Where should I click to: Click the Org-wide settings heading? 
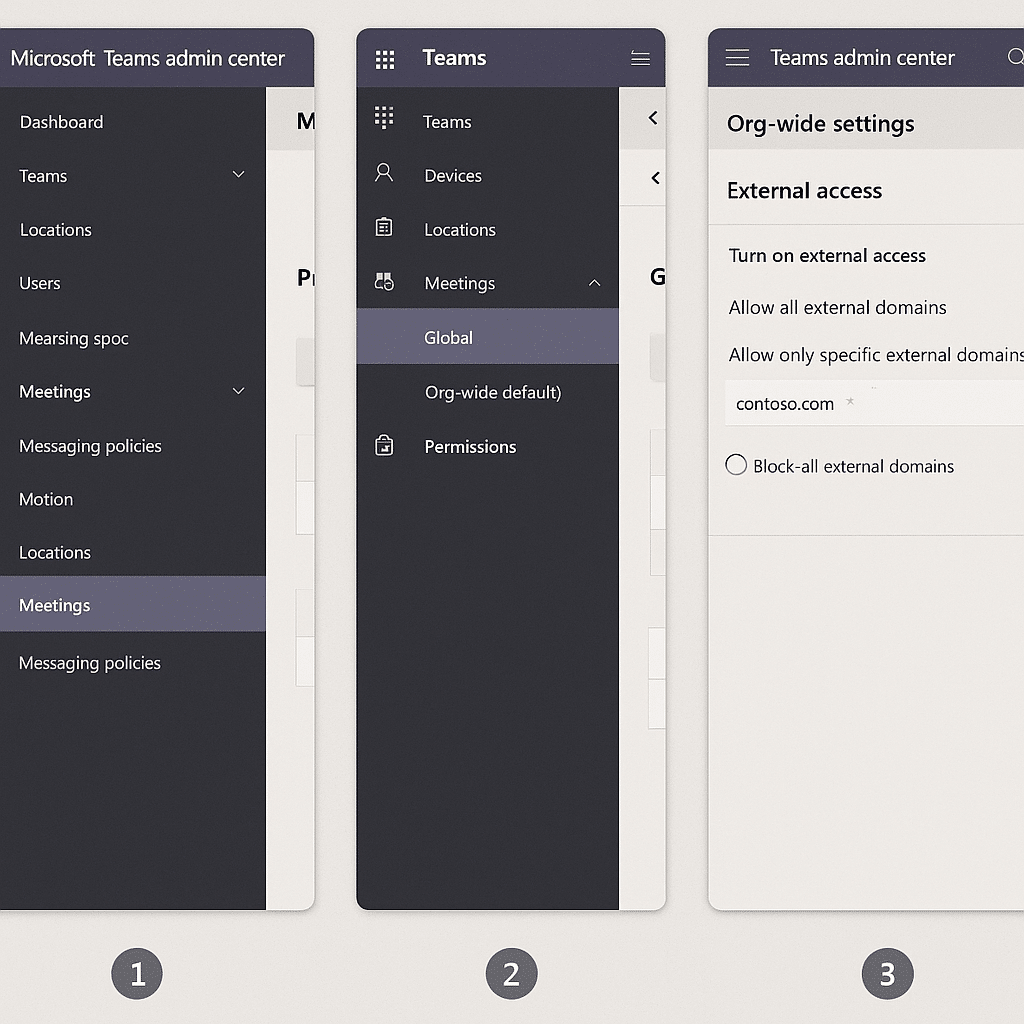click(x=820, y=124)
